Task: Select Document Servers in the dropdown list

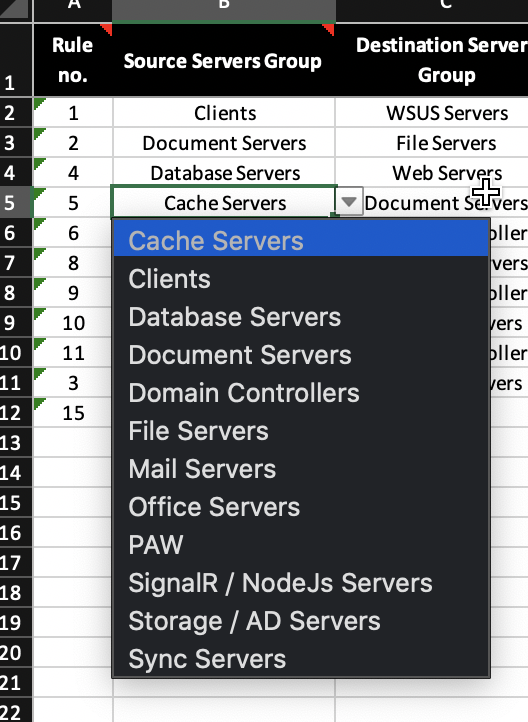Action: (301, 355)
